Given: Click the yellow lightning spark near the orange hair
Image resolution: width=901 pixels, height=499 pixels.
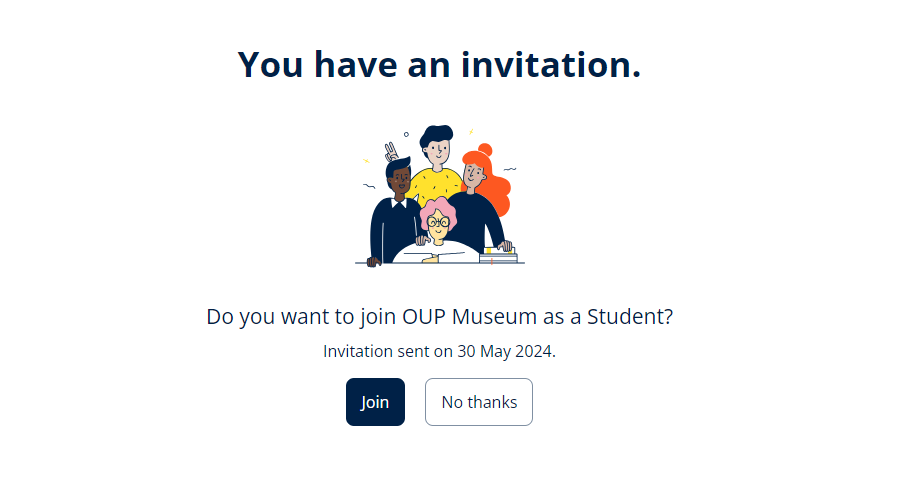Looking at the screenshot, I should [x=471, y=132].
